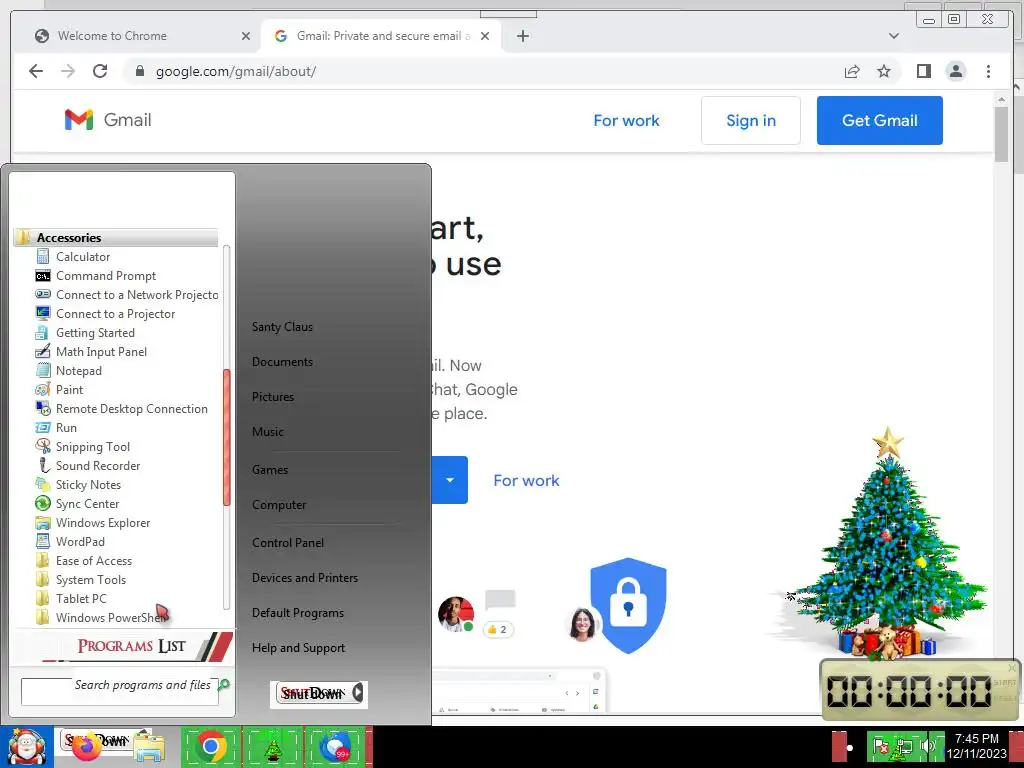Screen dimensions: 1024x768
Task: Close the Gmail tab
Action: [485, 36]
